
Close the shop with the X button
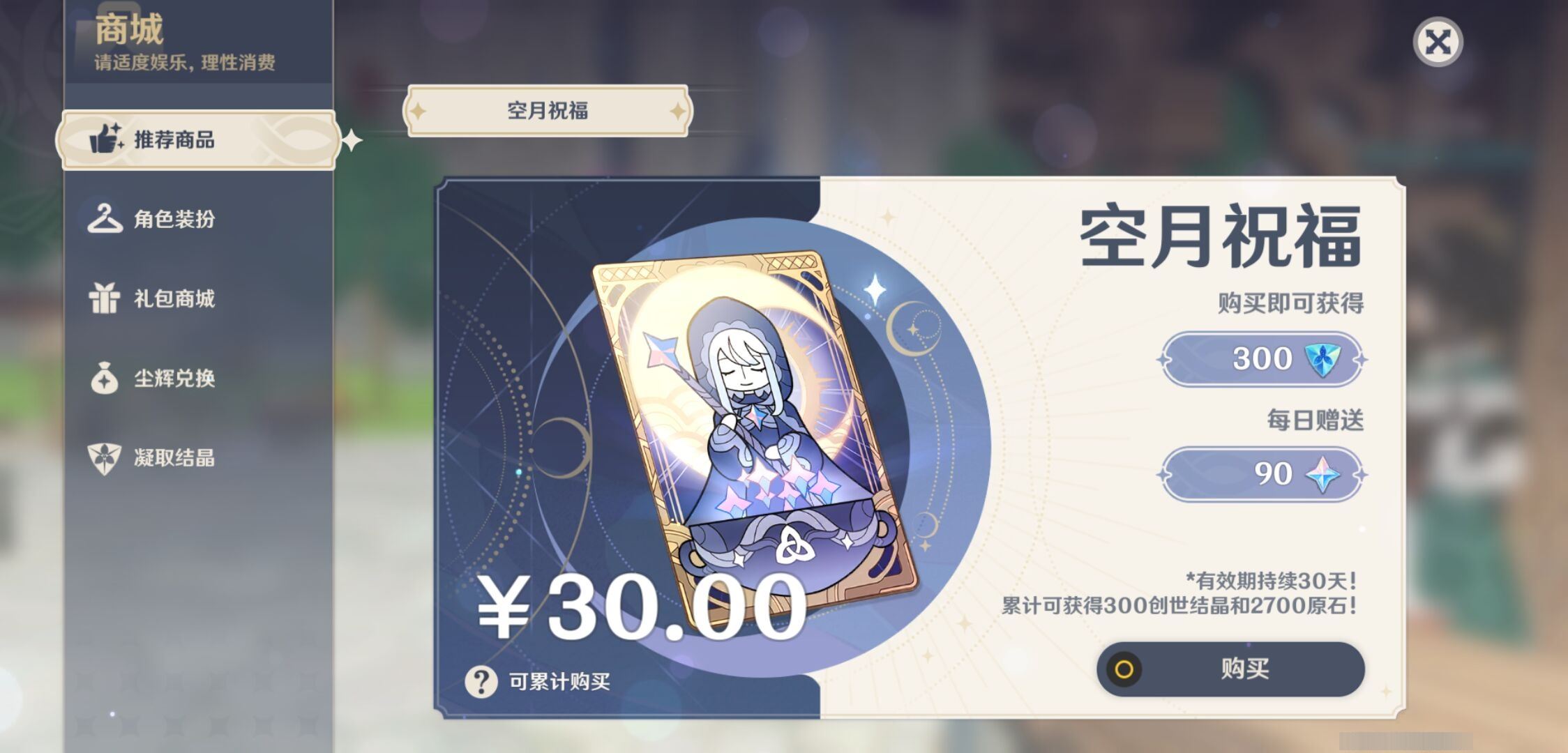click(x=1438, y=43)
